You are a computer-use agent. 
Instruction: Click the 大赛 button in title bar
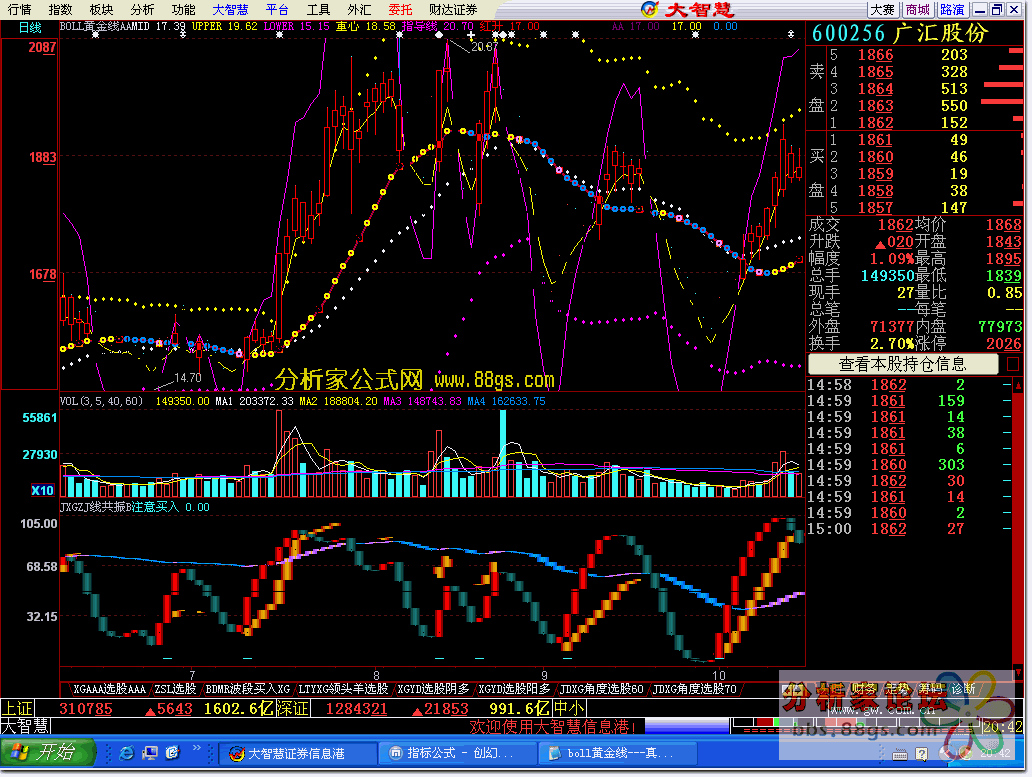[883, 9]
